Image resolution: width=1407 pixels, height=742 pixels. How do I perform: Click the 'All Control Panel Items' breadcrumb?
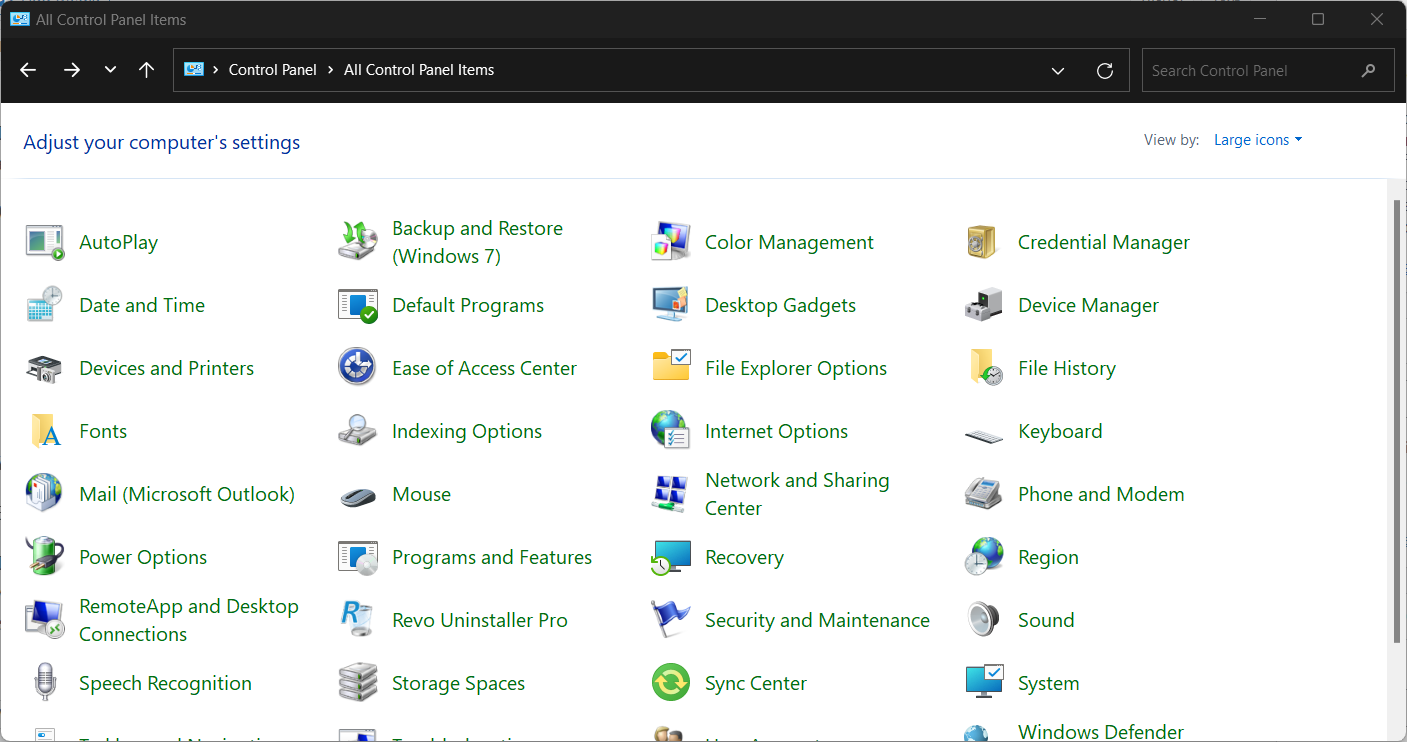click(x=419, y=70)
